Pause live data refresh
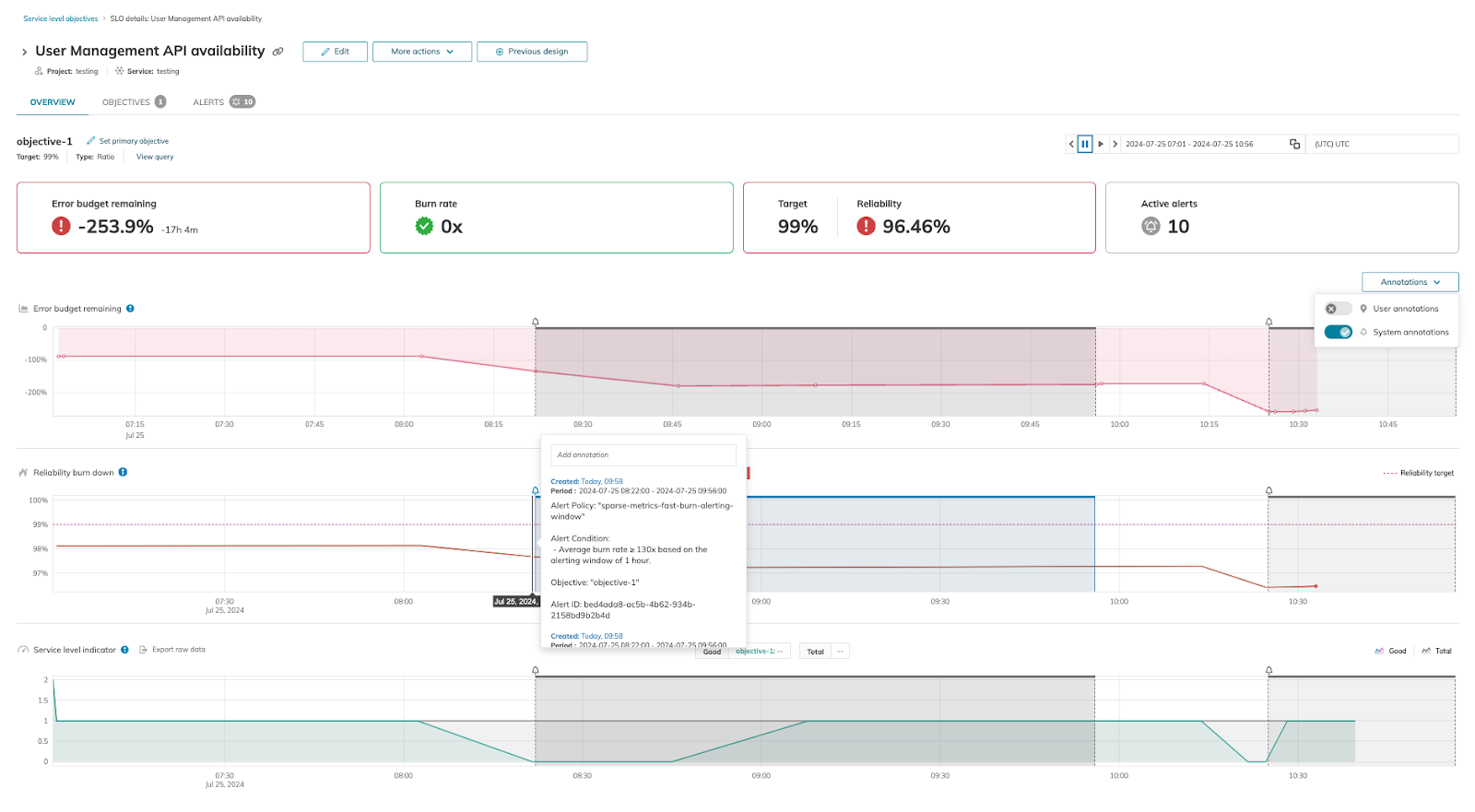This screenshot has height=812, width=1475. 1085,144
